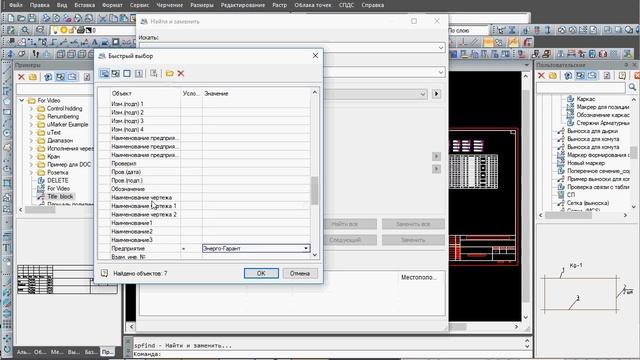640x360 pixels.
Task: Select 'Выноска для дырки' in right tree
Action: pos(592,131)
